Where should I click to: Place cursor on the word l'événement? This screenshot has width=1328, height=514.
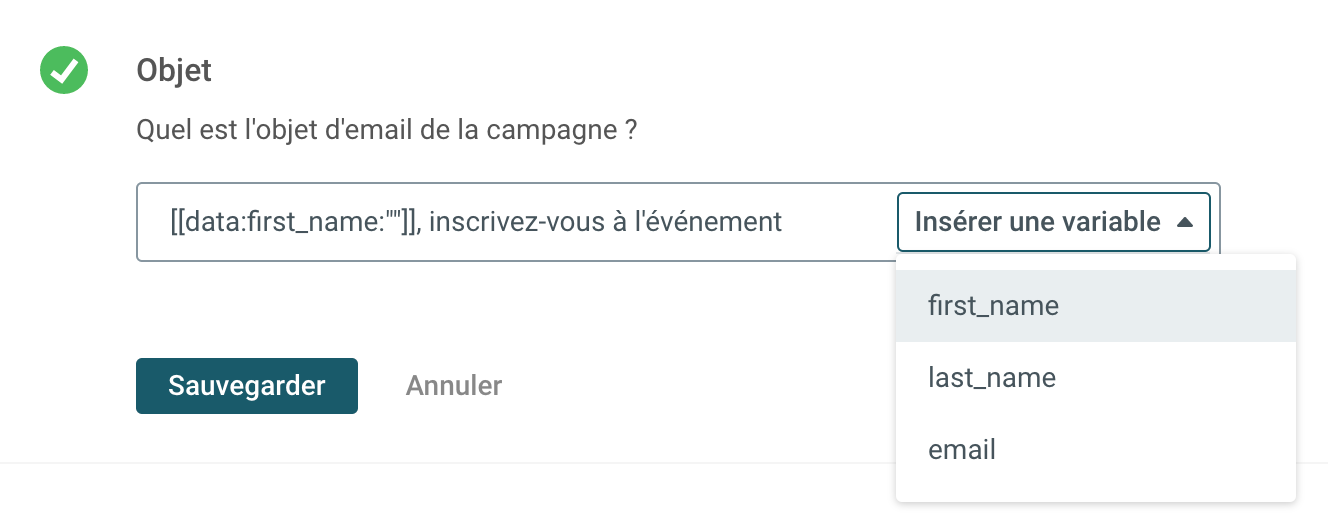[715, 221]
